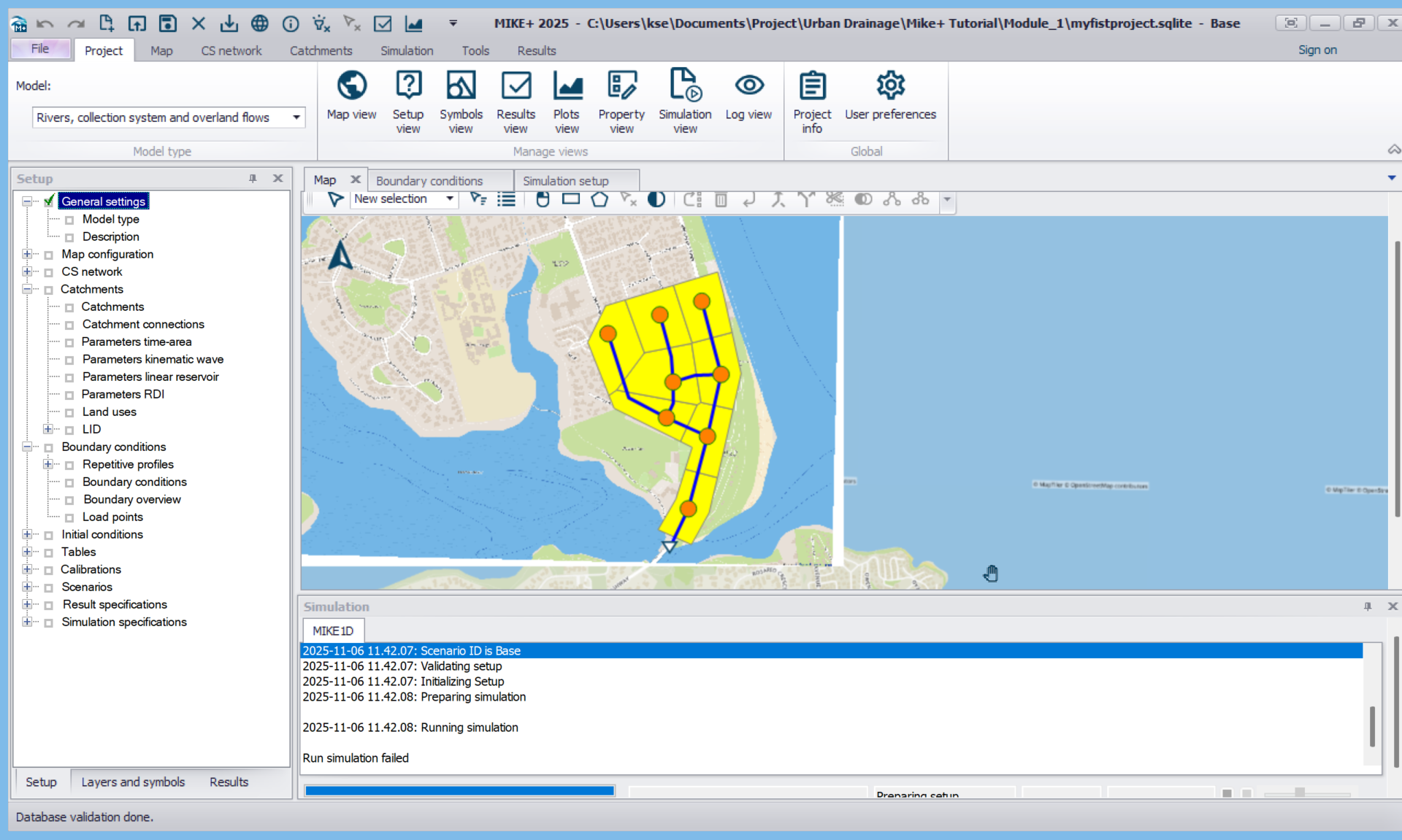This screenshot has width=1402, height=840.
Task: Toggle the Catchment connections checkbox
Action: (69, 325)
